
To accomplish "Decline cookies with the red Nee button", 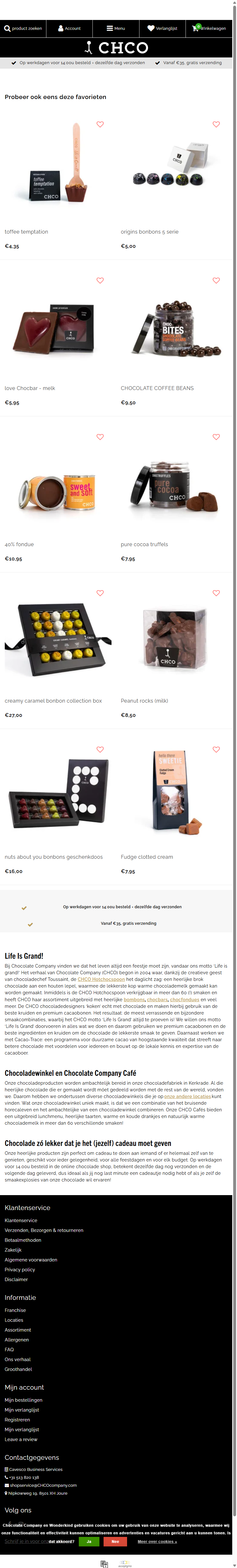I will click(115, 1541).
